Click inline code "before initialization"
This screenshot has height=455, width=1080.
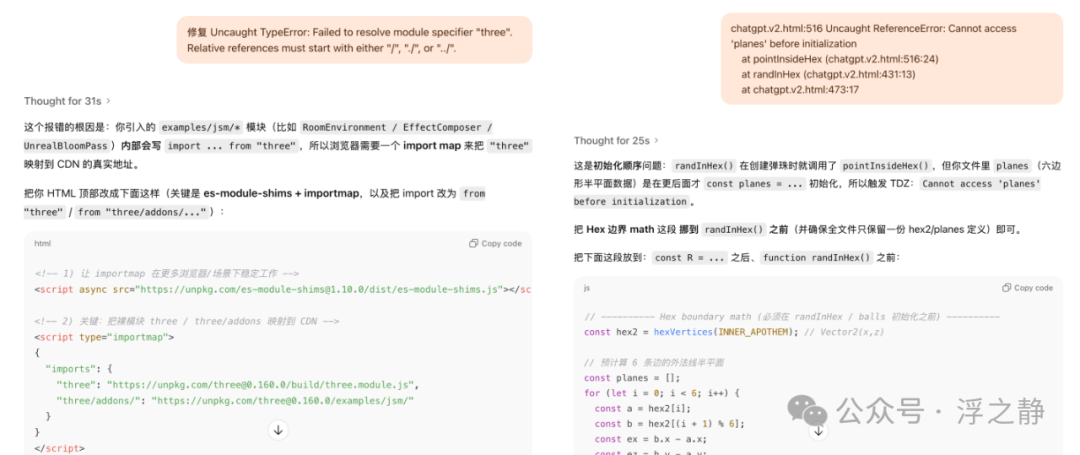pos(632,202)
